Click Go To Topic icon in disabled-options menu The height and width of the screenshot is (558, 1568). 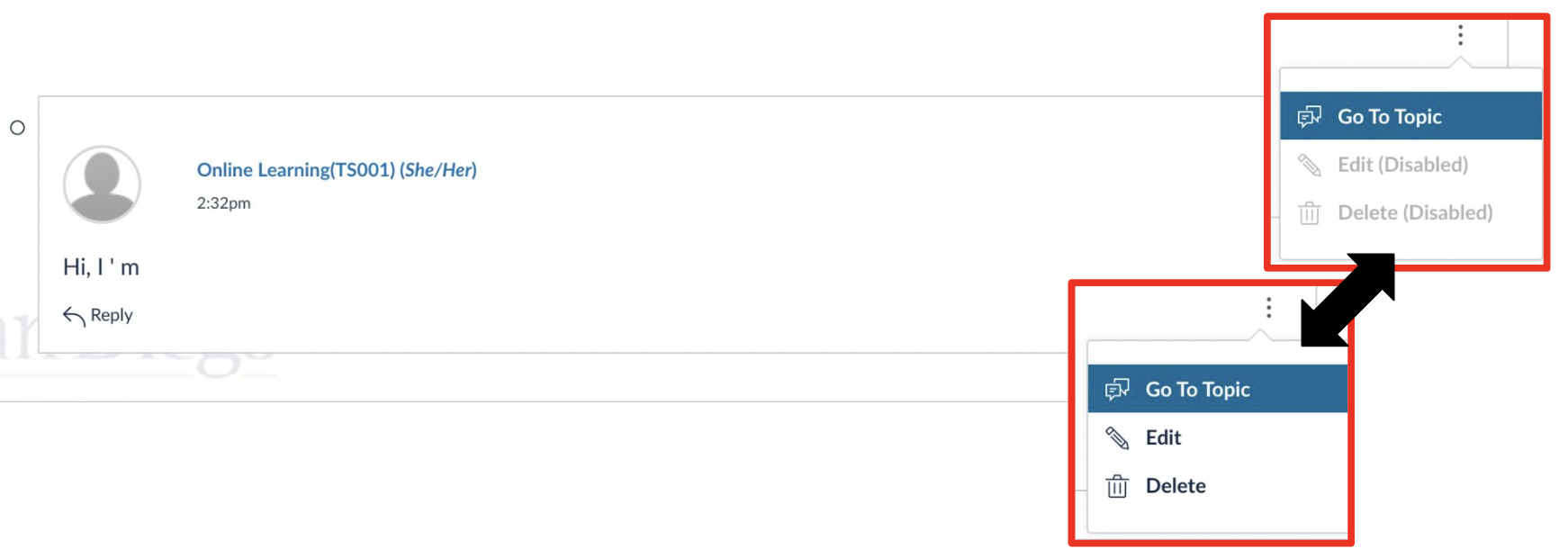point(1309,117)
